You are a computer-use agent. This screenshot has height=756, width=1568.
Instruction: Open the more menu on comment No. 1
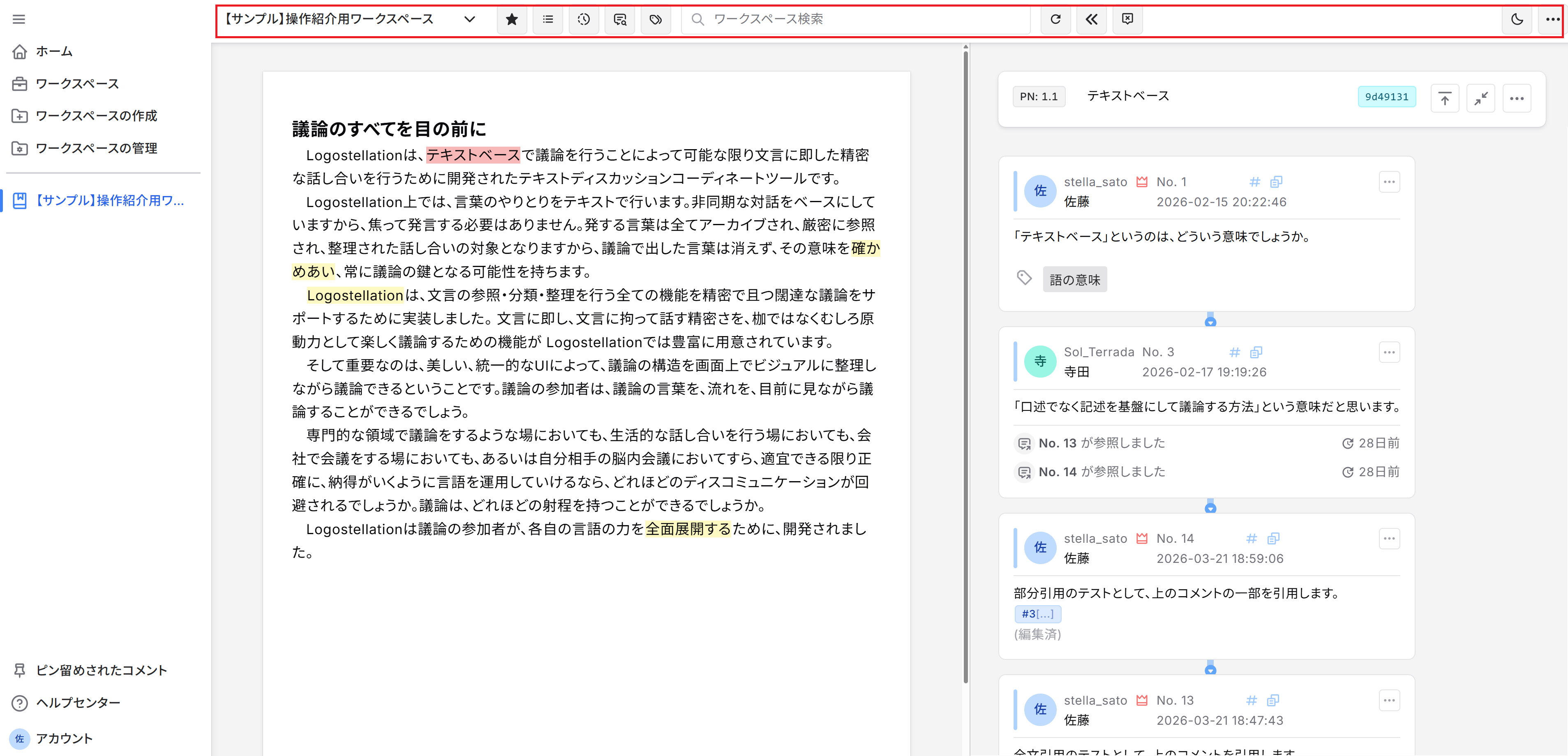1388,181
